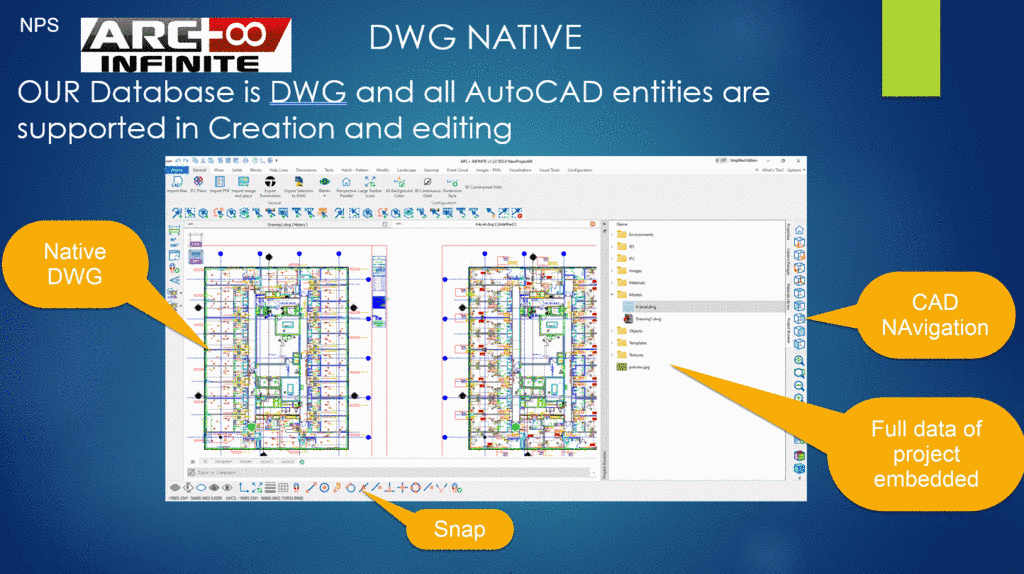Open 3D Background Color picker
The width and height of the screenshot is (1024, 574).
tap(399, 186)
